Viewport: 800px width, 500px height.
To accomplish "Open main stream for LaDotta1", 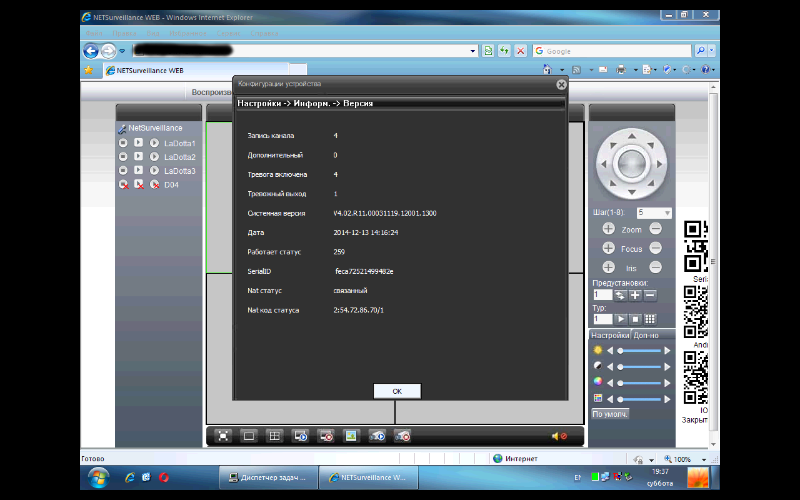I will pyautogui.click(x=138, y=143).
